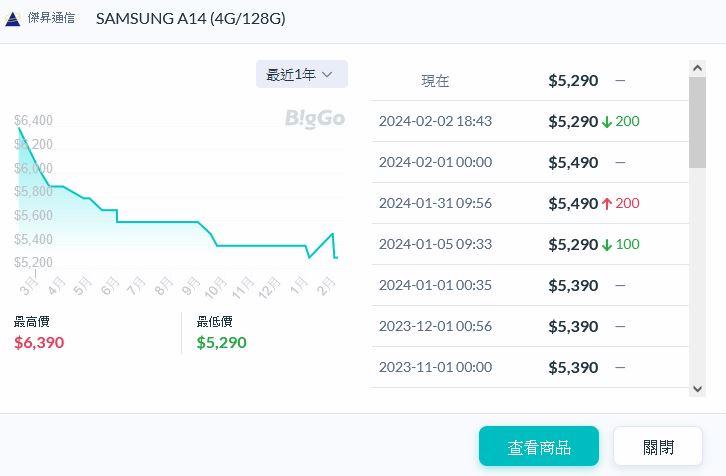Select the 2023-12-01 00:56 price row
The image size is (726, 476).
[528, 326]
